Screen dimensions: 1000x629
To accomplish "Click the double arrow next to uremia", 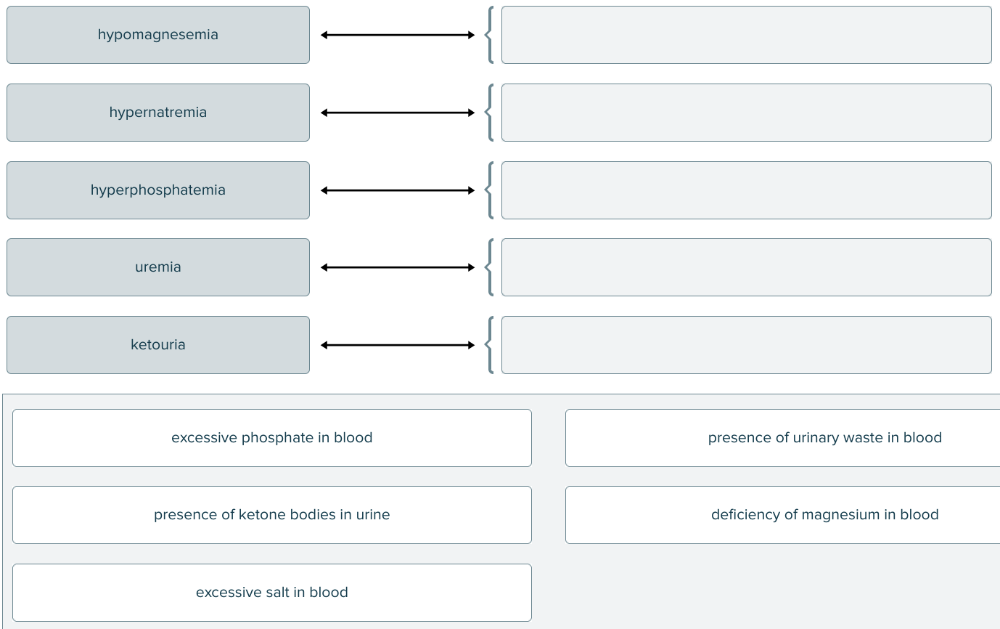I will click(x=398, y=268).
